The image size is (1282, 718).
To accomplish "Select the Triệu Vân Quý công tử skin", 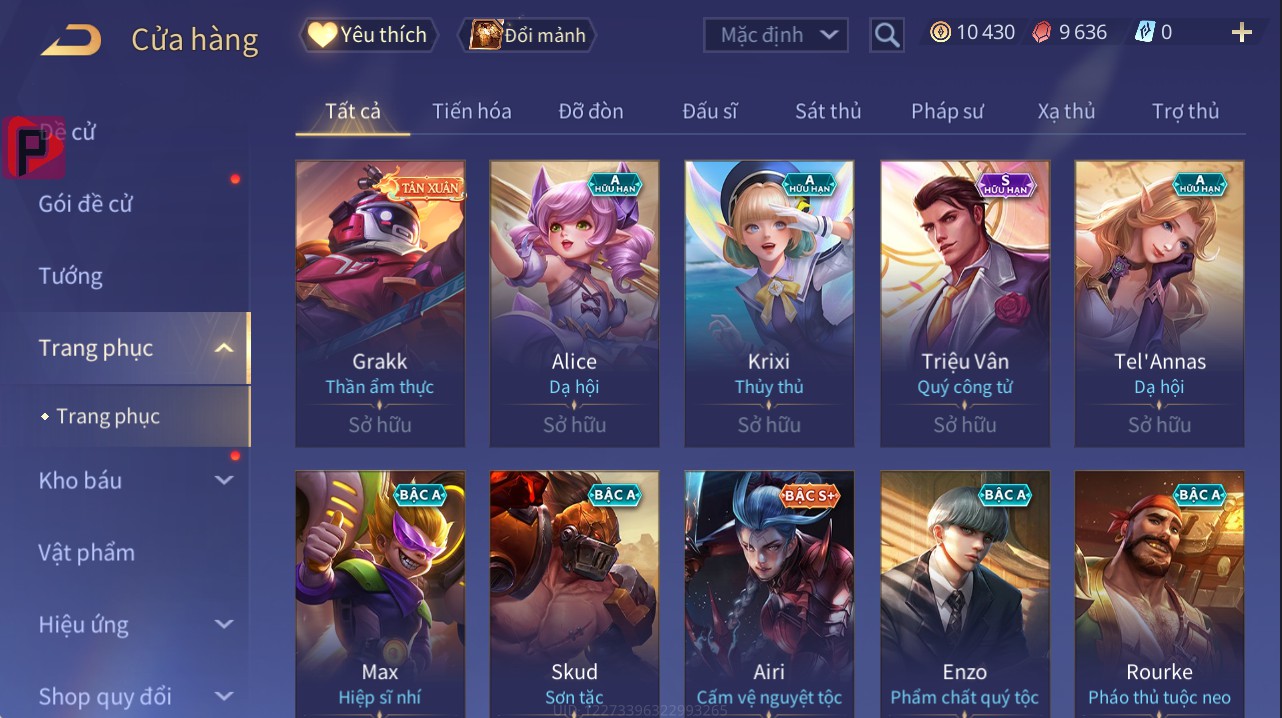I will click(x=965, y=303).
